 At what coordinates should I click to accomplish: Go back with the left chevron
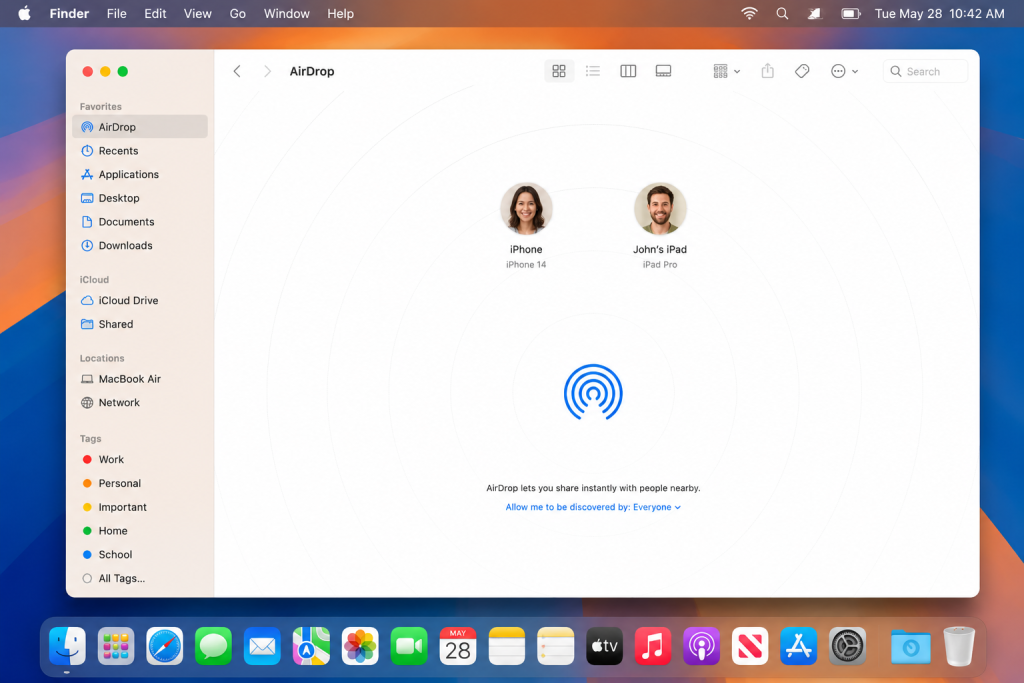coord(237,71)
